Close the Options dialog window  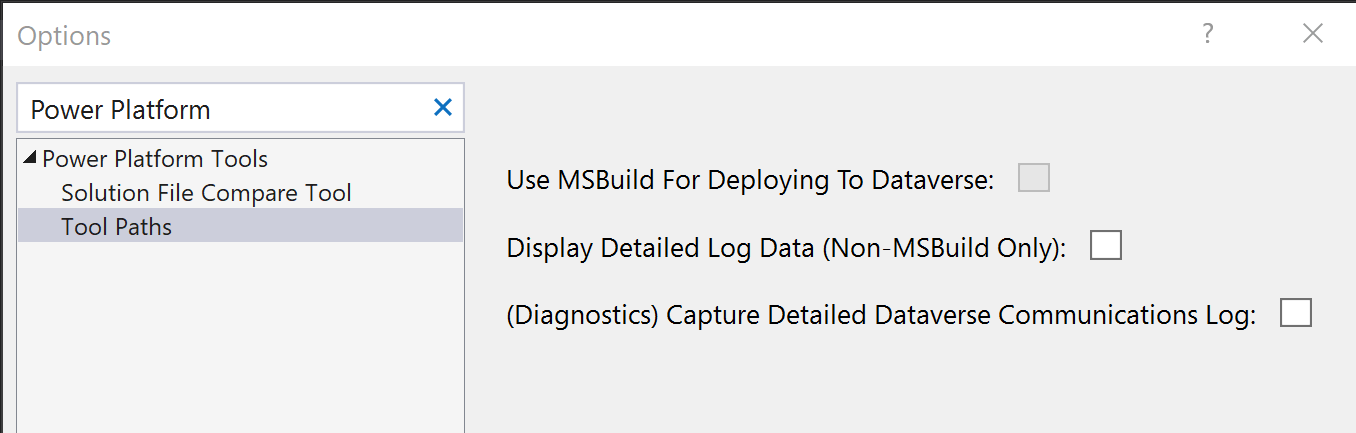click(x=1313, y=34)
